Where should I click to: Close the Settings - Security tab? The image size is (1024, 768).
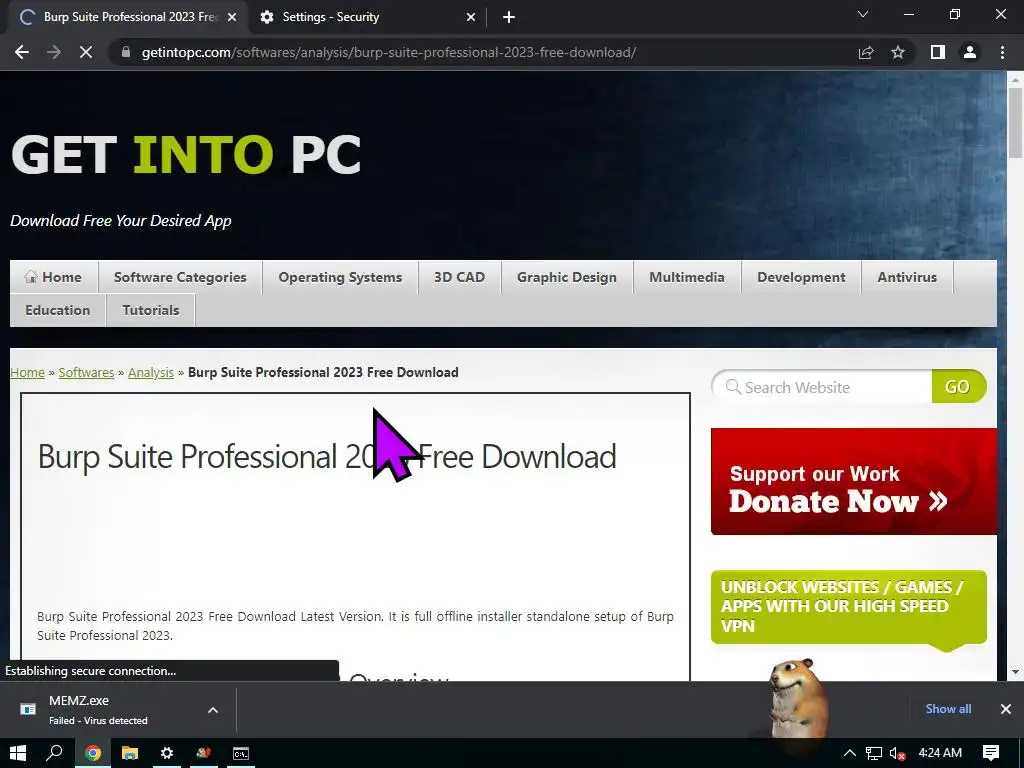(471, 17)
